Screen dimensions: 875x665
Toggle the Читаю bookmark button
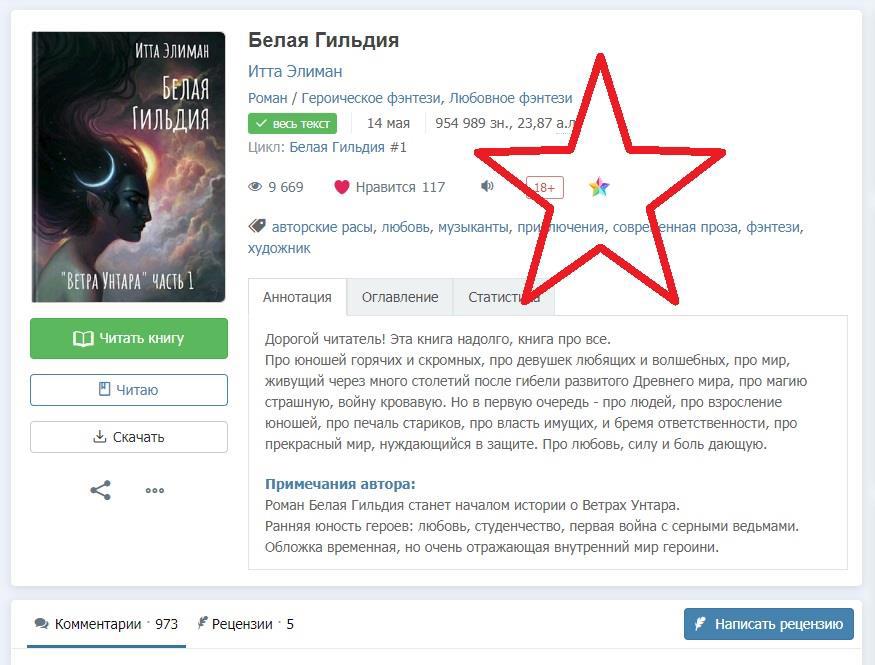129,389
